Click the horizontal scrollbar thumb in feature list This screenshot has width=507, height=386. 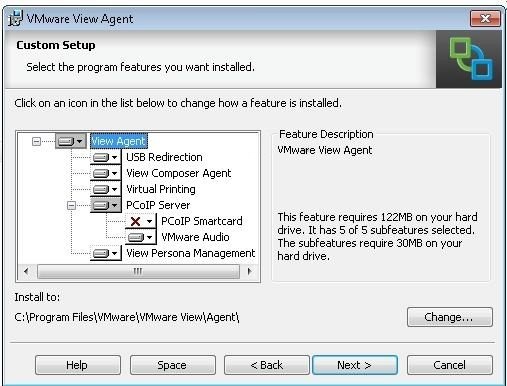[x=138, y=271]
